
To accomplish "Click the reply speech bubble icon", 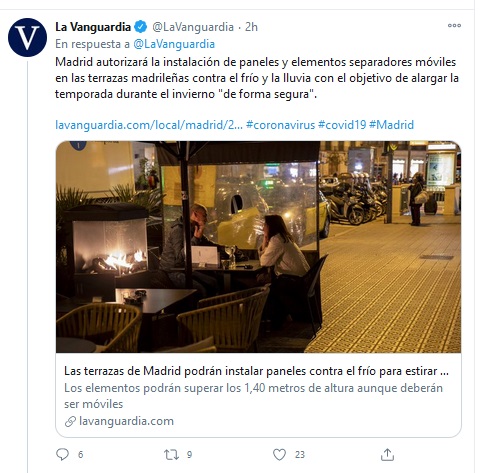I will click(x=62, y=454).
